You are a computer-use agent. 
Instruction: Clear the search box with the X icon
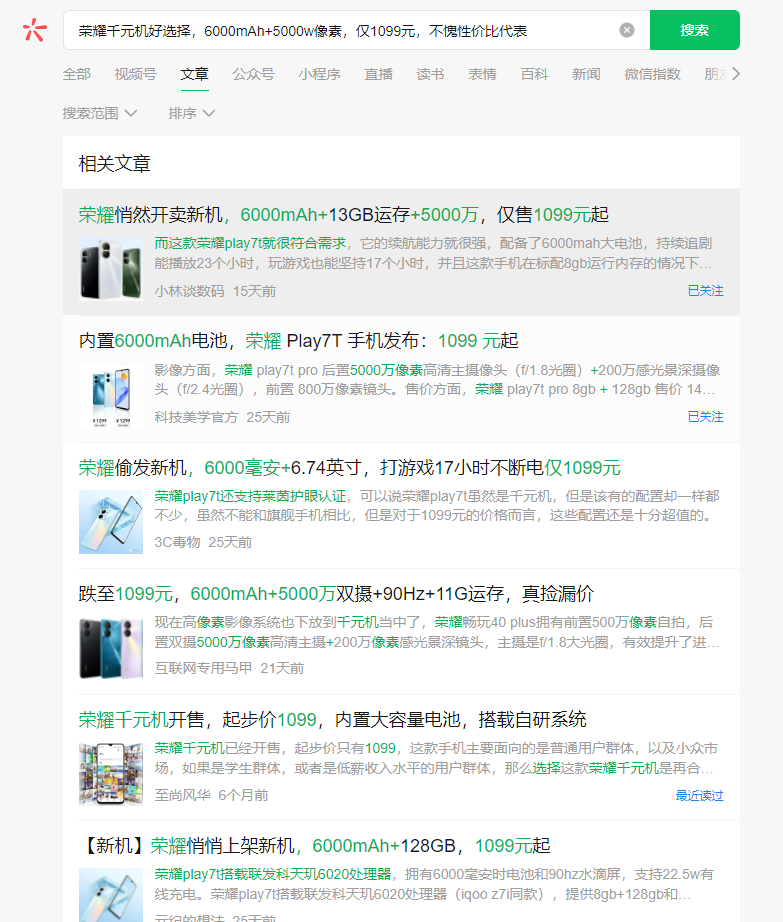627,30
